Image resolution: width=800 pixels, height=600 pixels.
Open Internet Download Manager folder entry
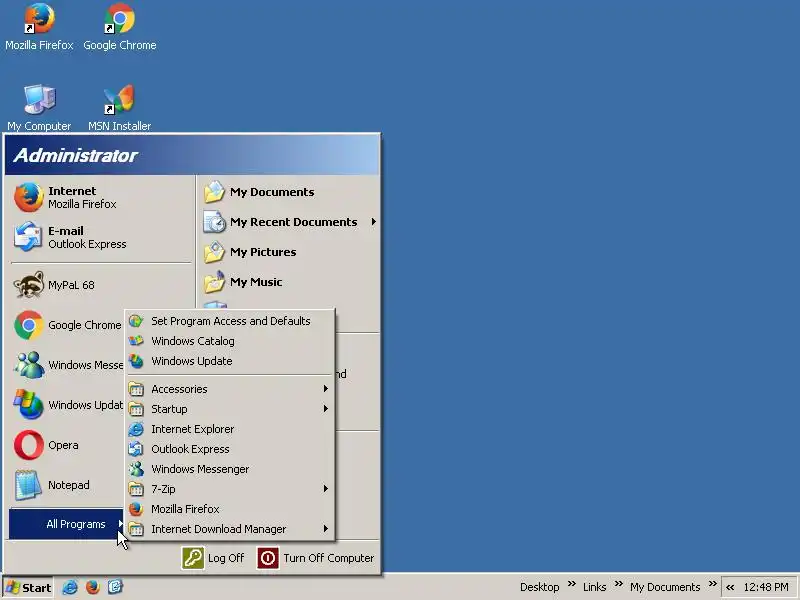[x=230, y=529]
